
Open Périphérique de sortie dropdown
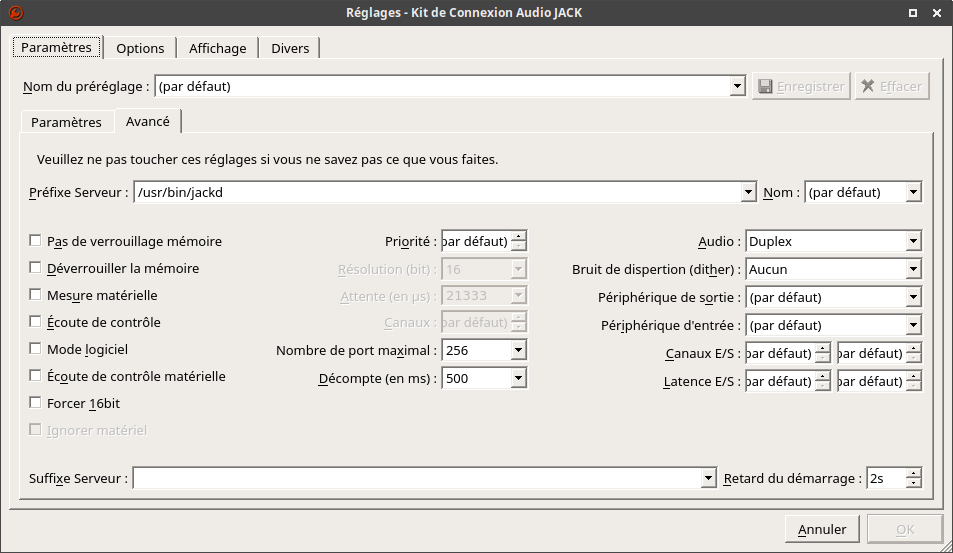[x=913, y=297]
